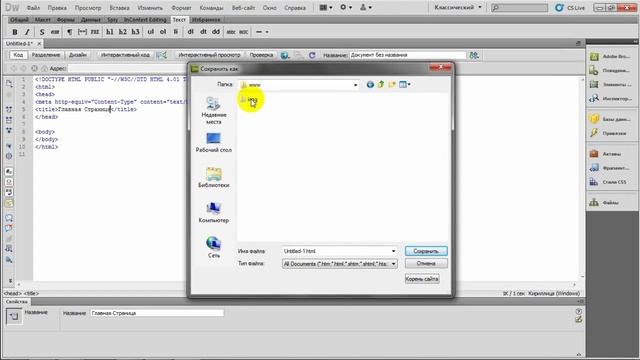Click the Create New Folder icon in the Save dialog
640x360 pixels.
pos(392,84)
